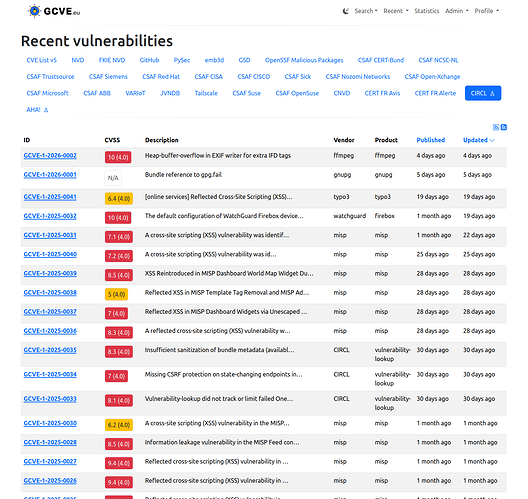Switch to CSAF CISA tab
528x499 pixels.
(209, 77)
